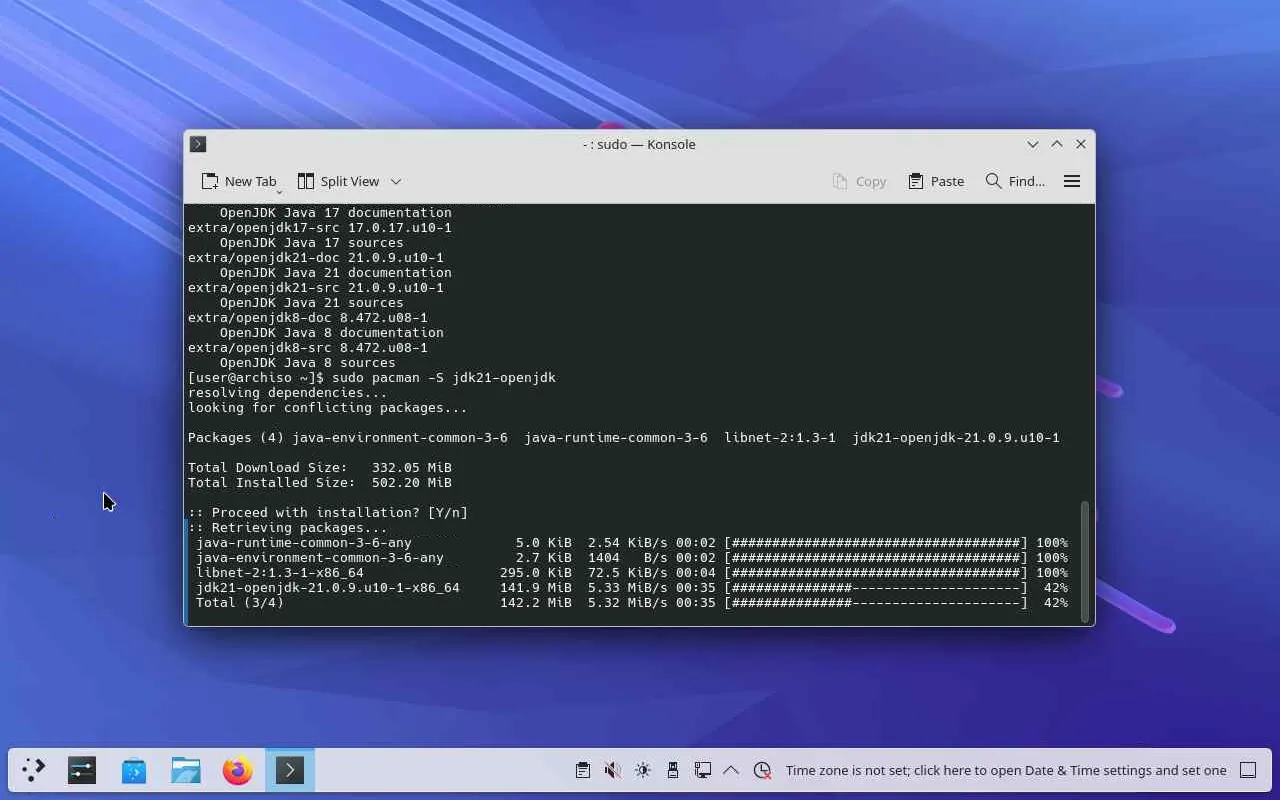This screenshot has height=800, width=1280.
Task: Click the "extra/openjdk21-src 21.0.9.u10-1" line
Action: (316, 288)
